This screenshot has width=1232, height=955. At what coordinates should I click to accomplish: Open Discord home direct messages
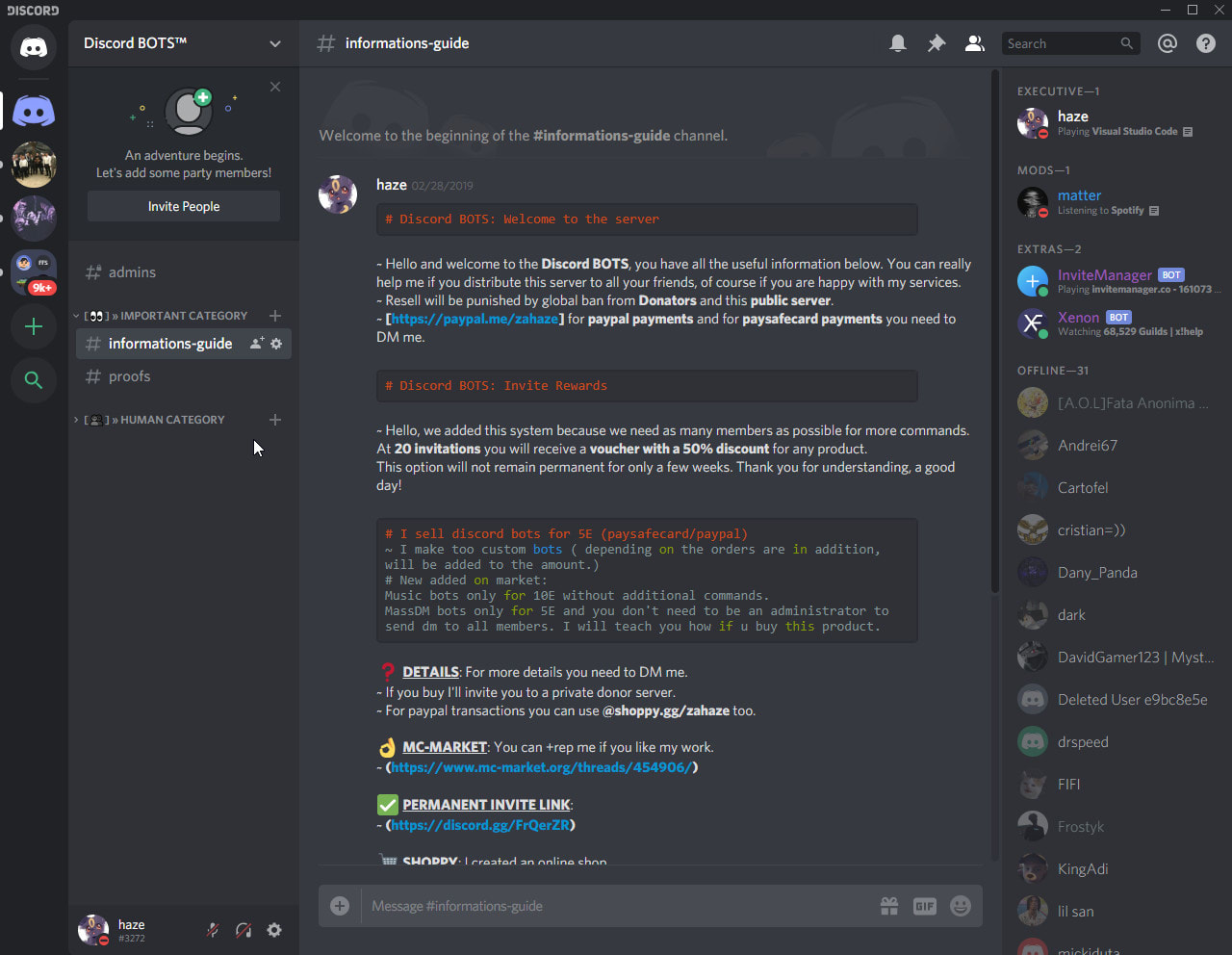click(x=34, y=46)
